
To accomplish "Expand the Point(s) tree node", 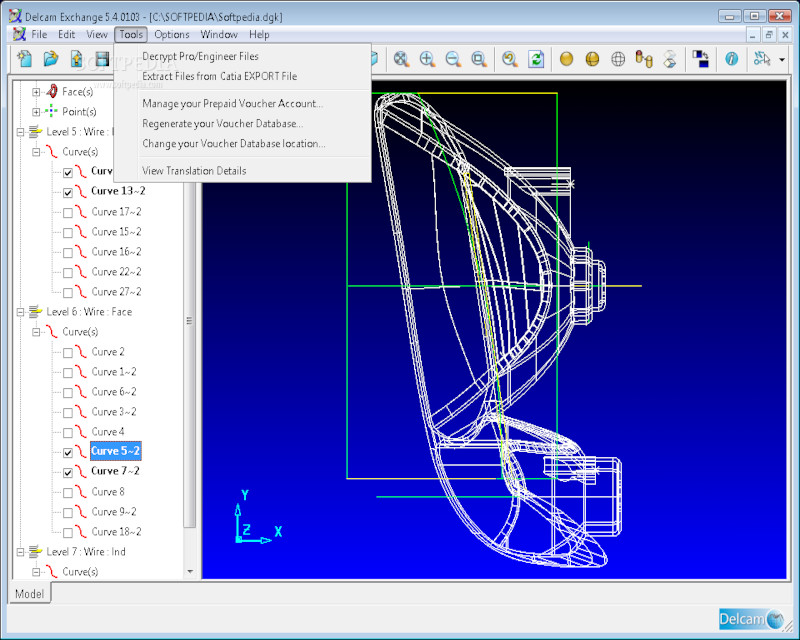I will pyautogui.click(x=36, y=112).
